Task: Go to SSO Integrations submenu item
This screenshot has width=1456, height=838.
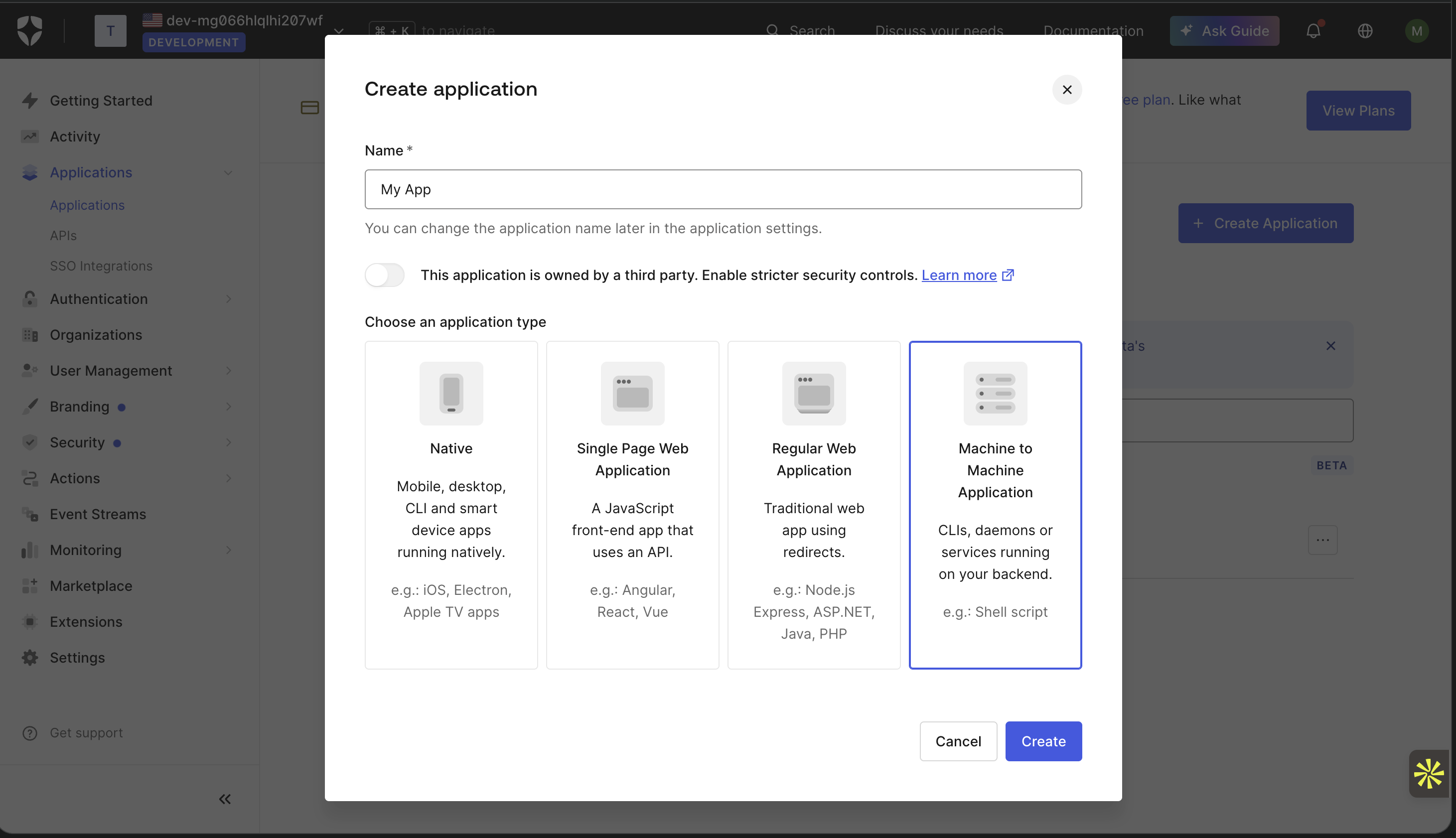Action: pos(101,266)
